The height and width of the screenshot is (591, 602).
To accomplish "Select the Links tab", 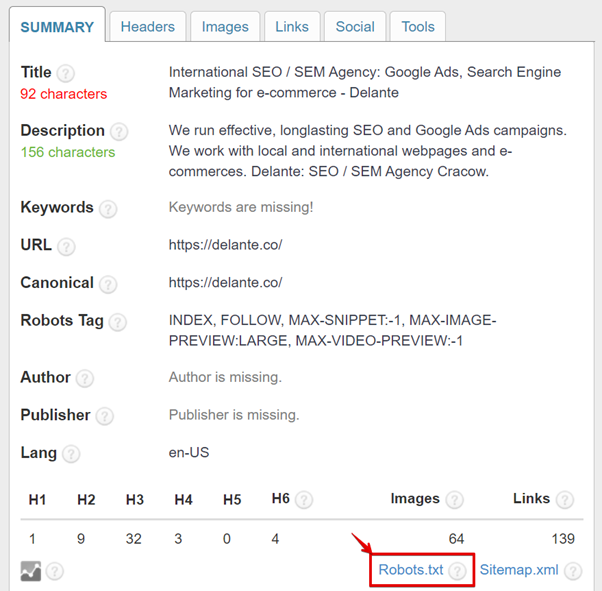I will pyautogui.click(x=292, y=27).
